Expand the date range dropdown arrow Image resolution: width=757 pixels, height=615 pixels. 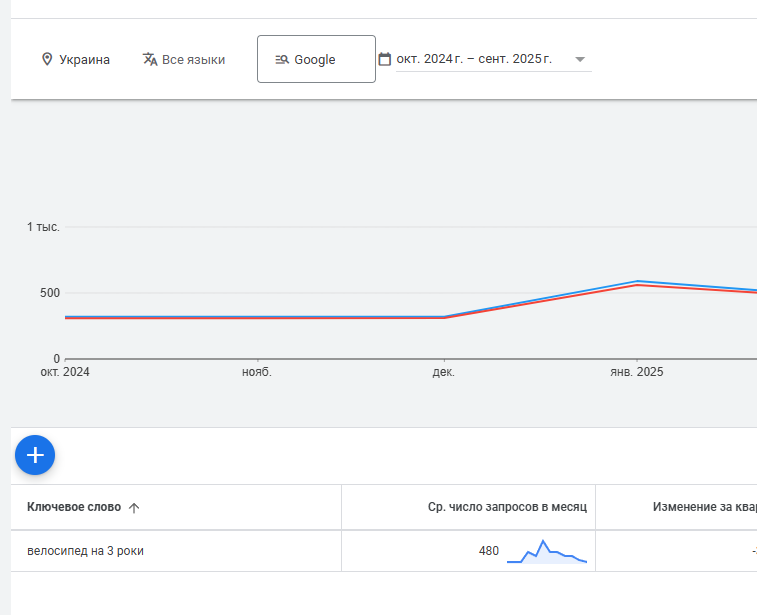580,60
